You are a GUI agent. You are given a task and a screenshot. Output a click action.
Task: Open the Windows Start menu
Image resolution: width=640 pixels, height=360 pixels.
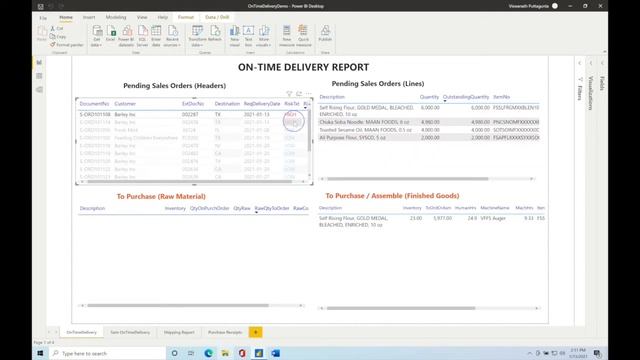[40, 353]
